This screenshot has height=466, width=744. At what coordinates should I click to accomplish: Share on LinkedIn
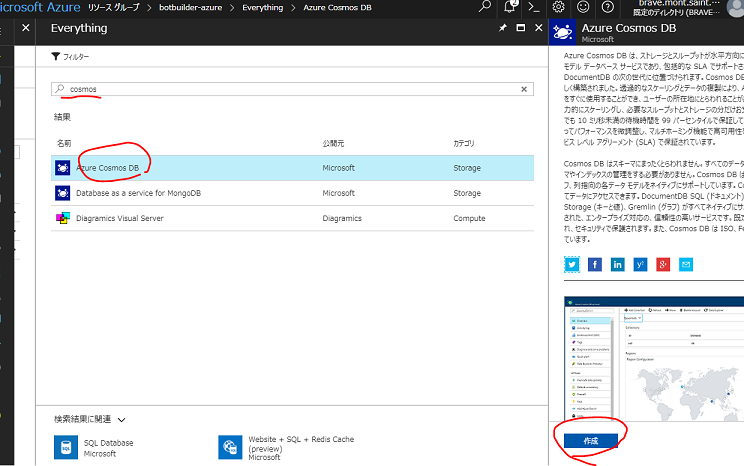(x=617, y=265)
